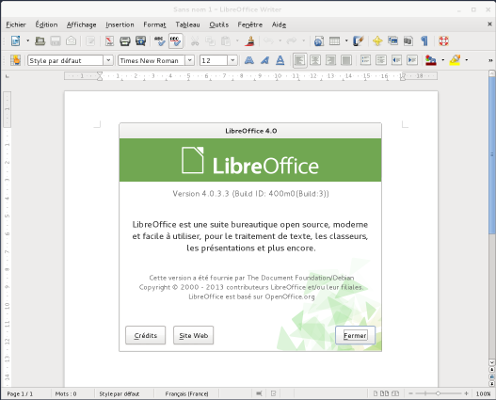Click the New document icon
496x400 pixels.
pos(16,41)
